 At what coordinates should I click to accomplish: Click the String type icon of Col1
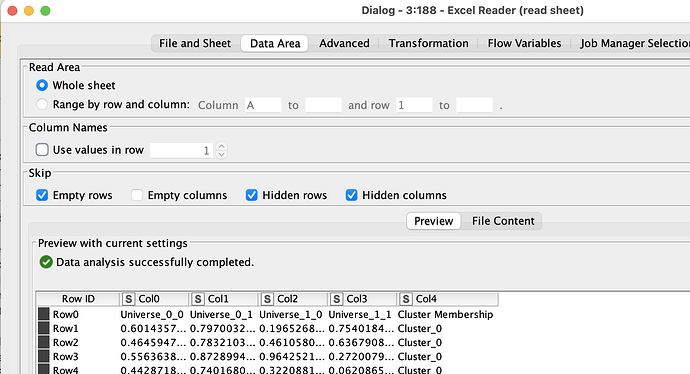tap(198, 299)
